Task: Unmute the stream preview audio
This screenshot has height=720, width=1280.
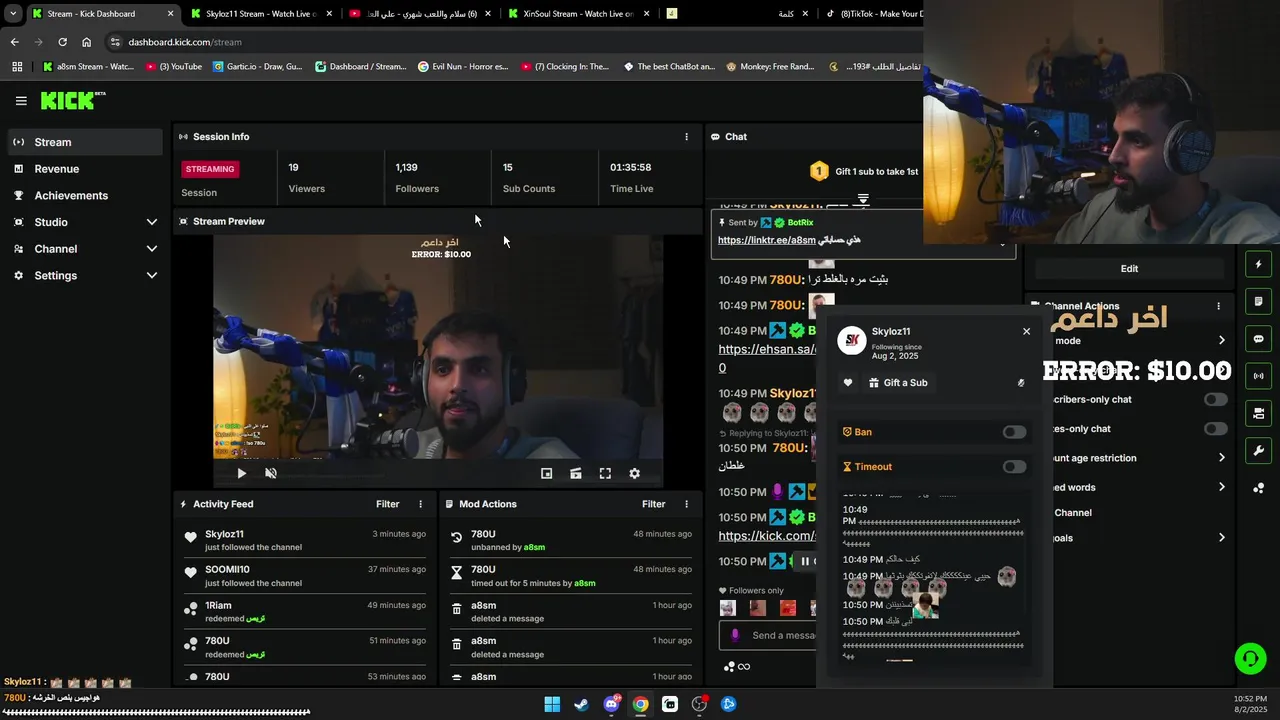Action: tap(271, 474)
